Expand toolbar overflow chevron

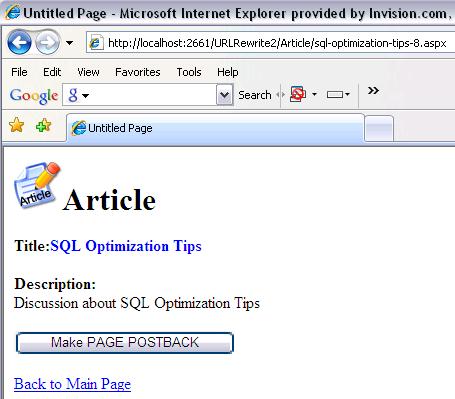373,91
